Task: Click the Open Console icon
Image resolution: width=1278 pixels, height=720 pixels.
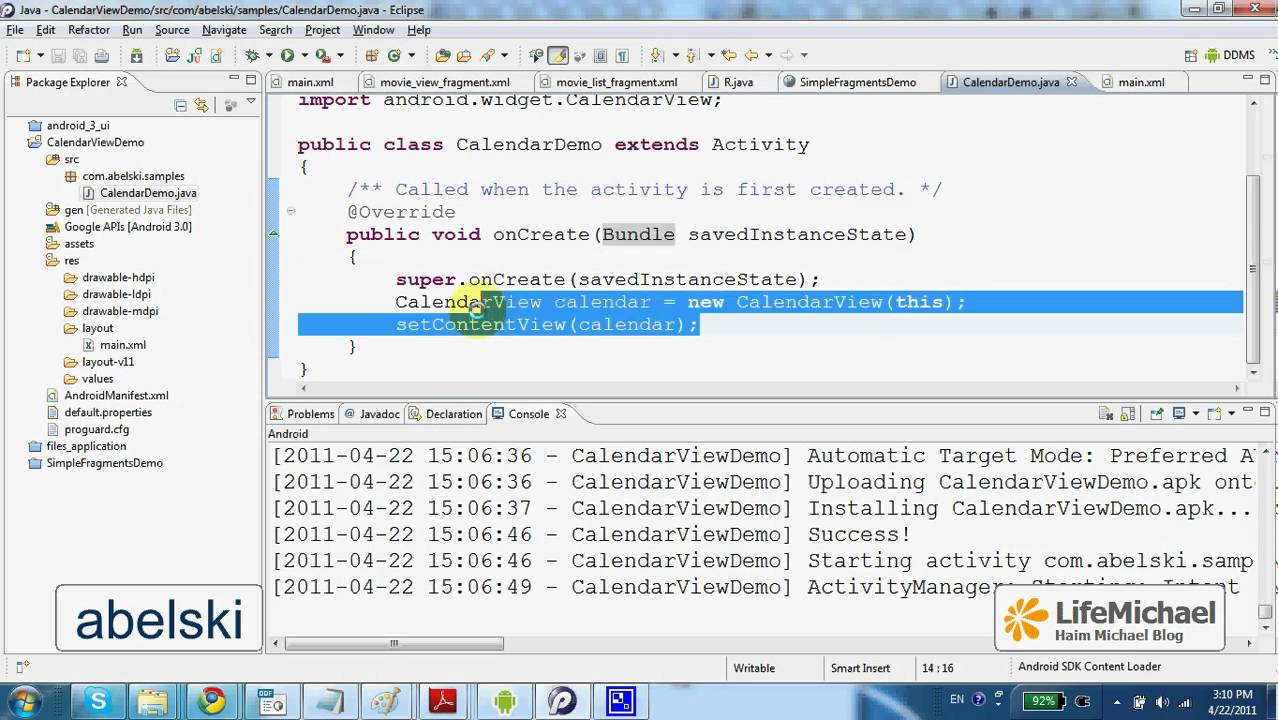Action: coord(1214,413)
